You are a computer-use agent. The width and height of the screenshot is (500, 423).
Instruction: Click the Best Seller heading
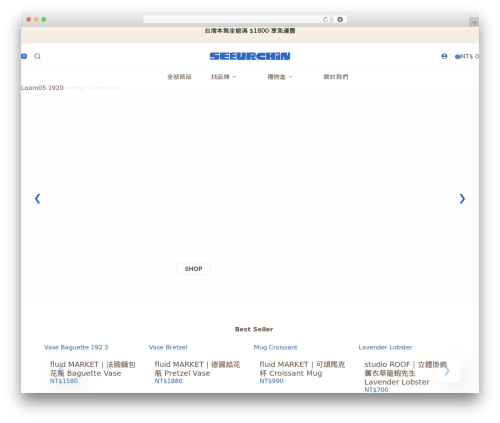point(254,329)
